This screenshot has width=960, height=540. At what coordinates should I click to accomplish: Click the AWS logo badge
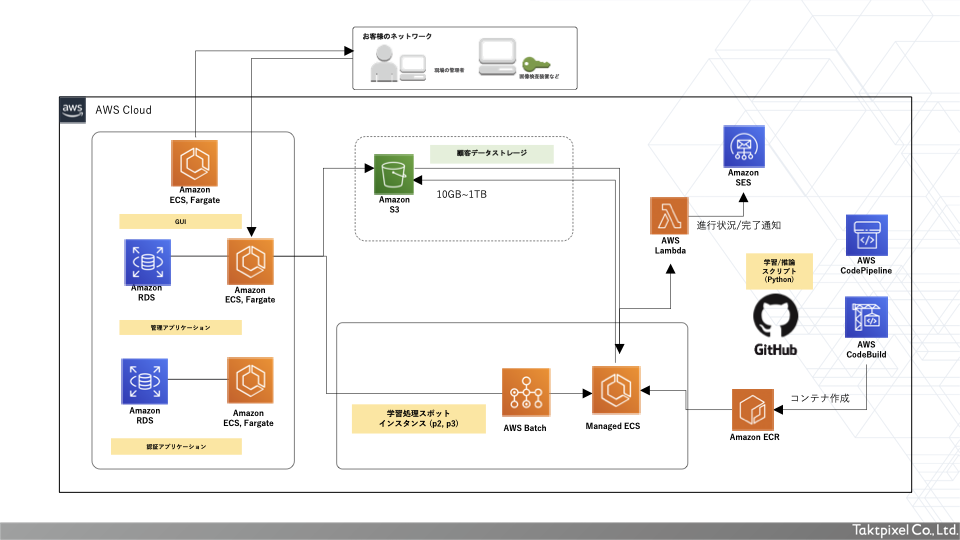(x=72, y=110)
